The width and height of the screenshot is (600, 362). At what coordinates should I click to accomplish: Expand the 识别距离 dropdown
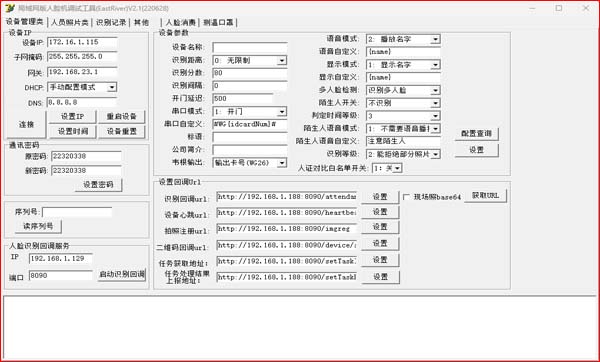click(x=282, y=60)
